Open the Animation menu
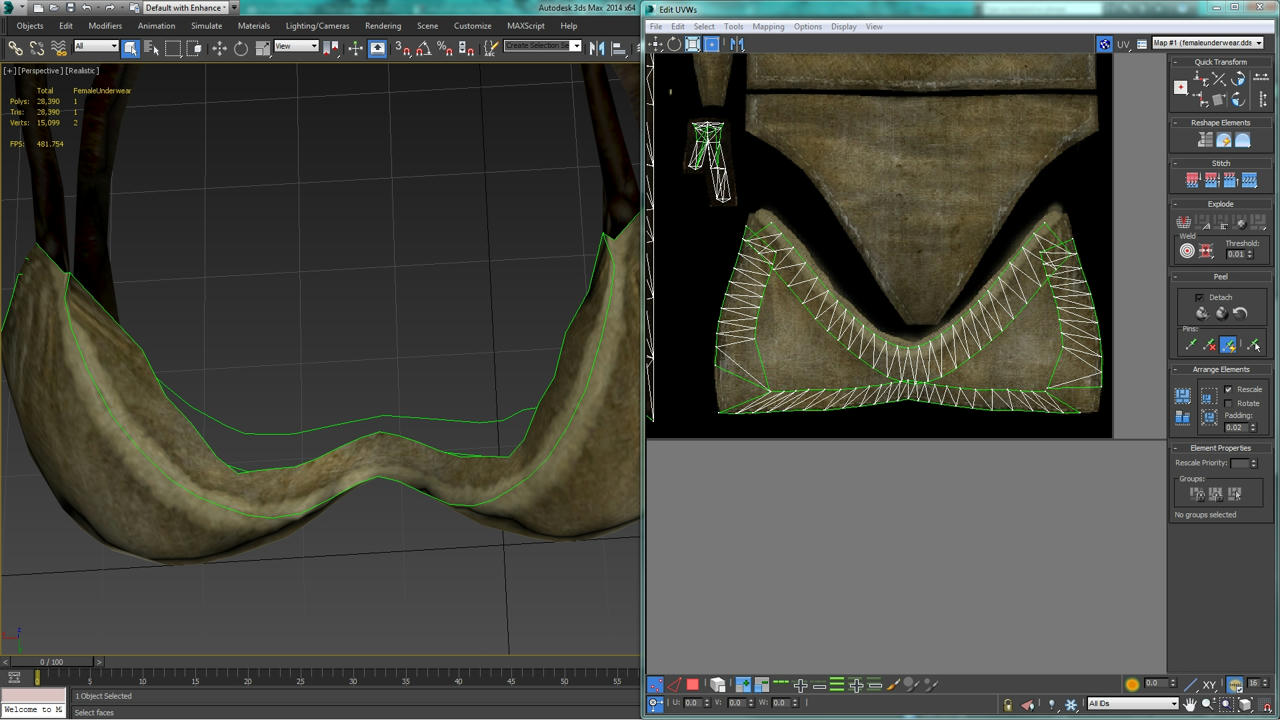Viewport: 1280px width, 720px height. click(156, 26)
